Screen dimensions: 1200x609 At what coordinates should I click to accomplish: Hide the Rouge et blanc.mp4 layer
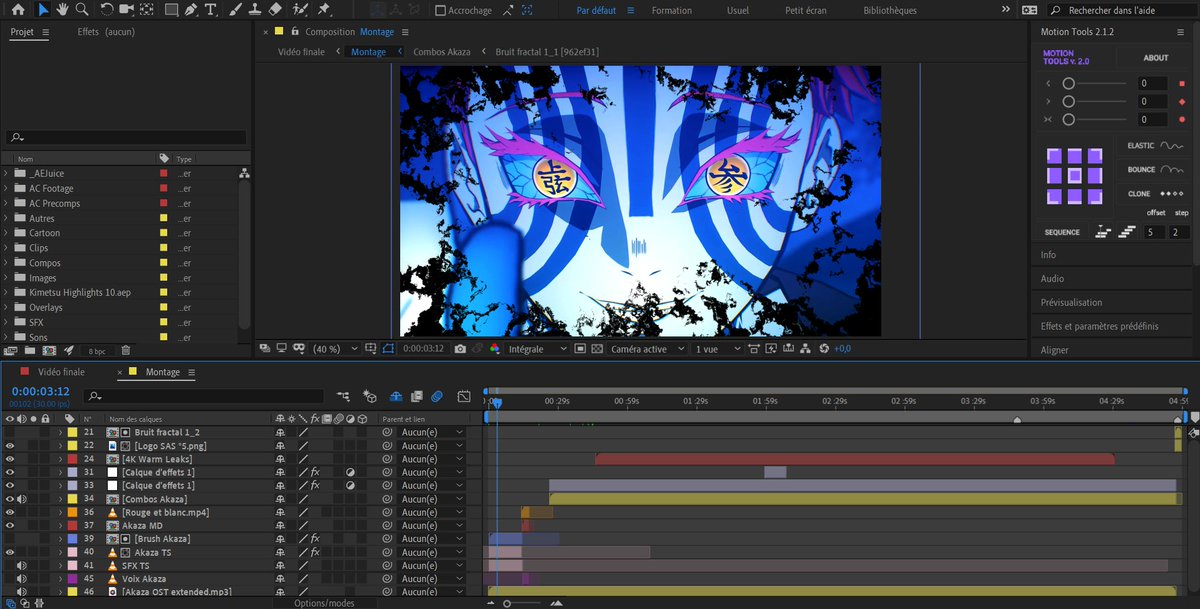10,512
